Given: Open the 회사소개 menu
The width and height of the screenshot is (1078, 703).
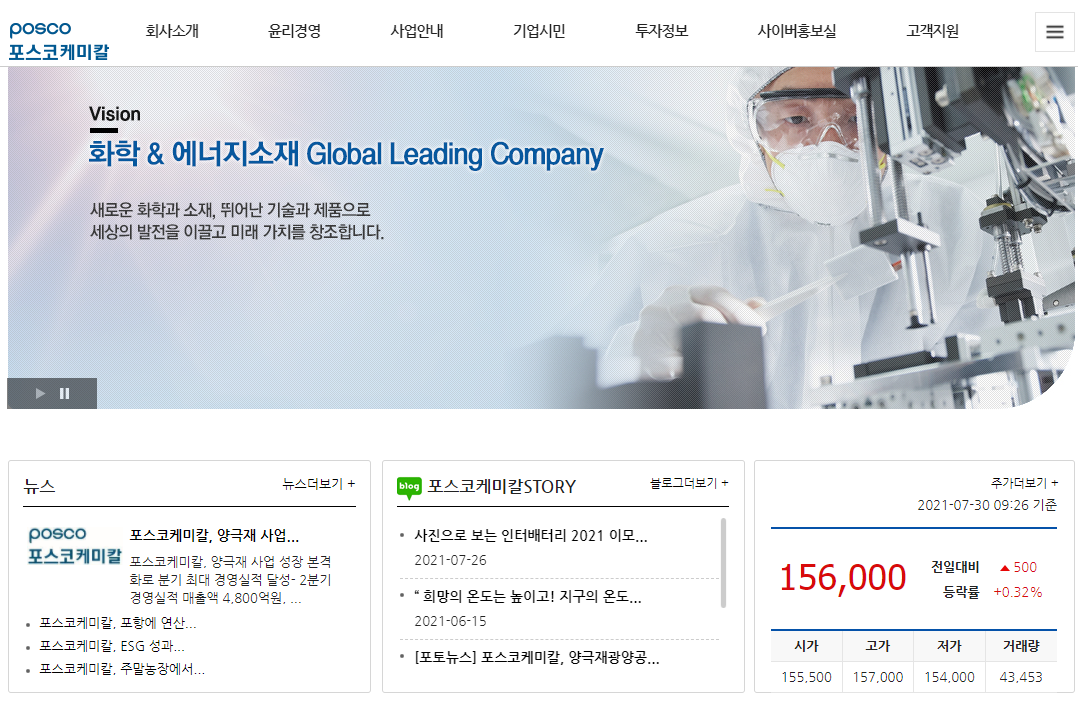Looking at the screenshot, I should pyautogui.click(x=172, y=31).
